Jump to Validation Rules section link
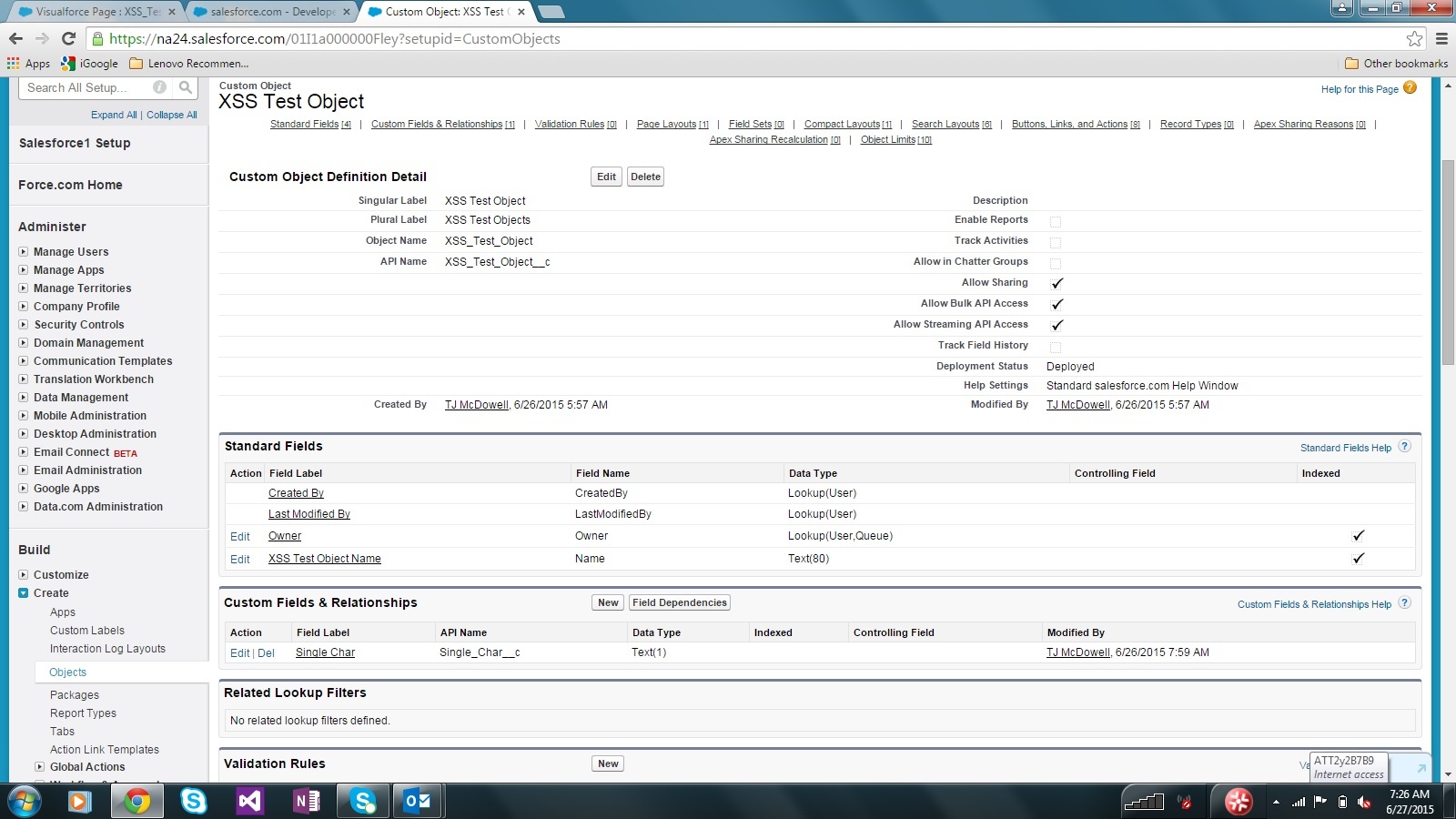The height and width of the screenshot is (819, 1456). coord(575,124)
